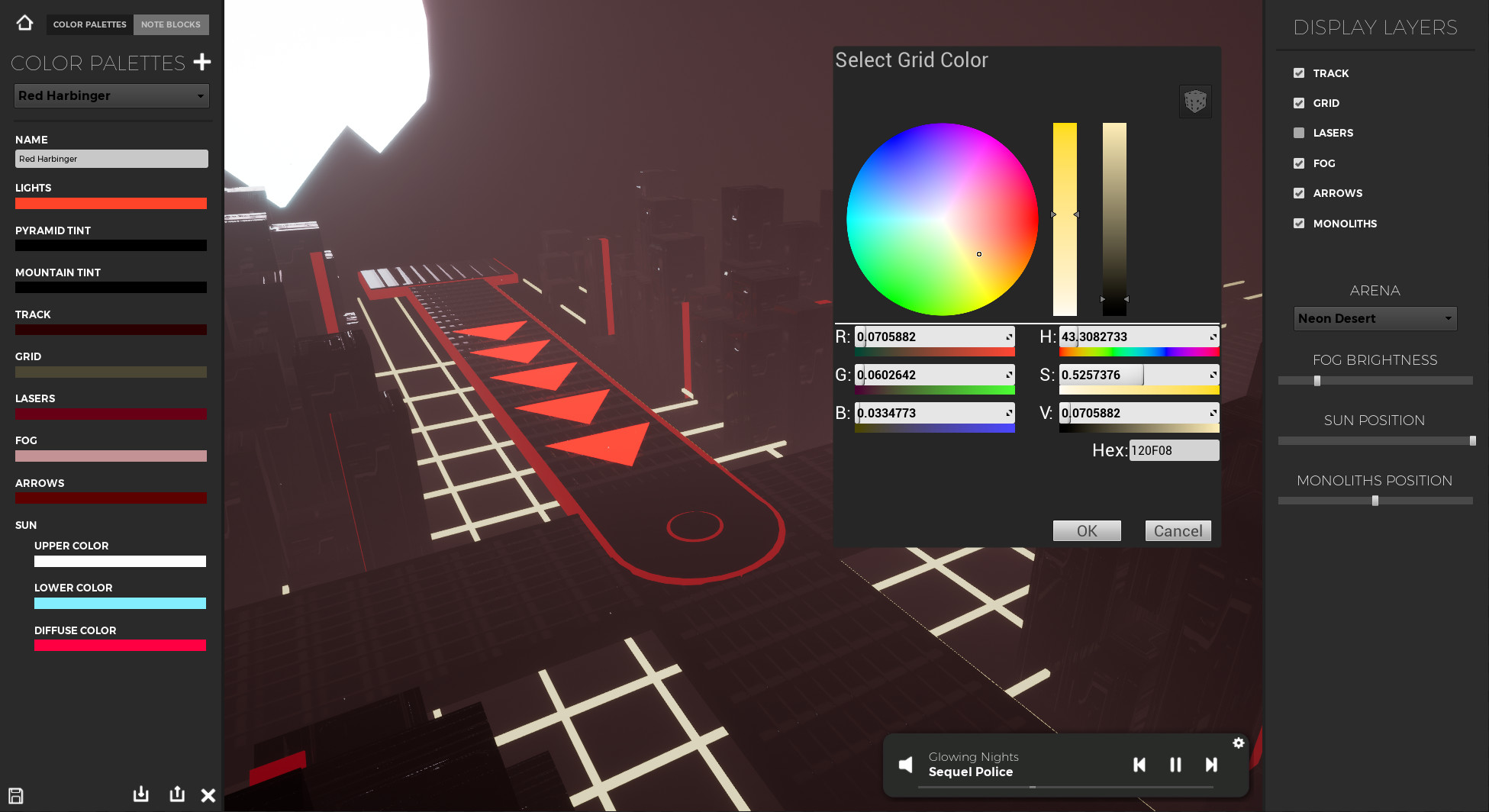
Task: Mute audio with the speaker icon
Action: pos(906,764)
